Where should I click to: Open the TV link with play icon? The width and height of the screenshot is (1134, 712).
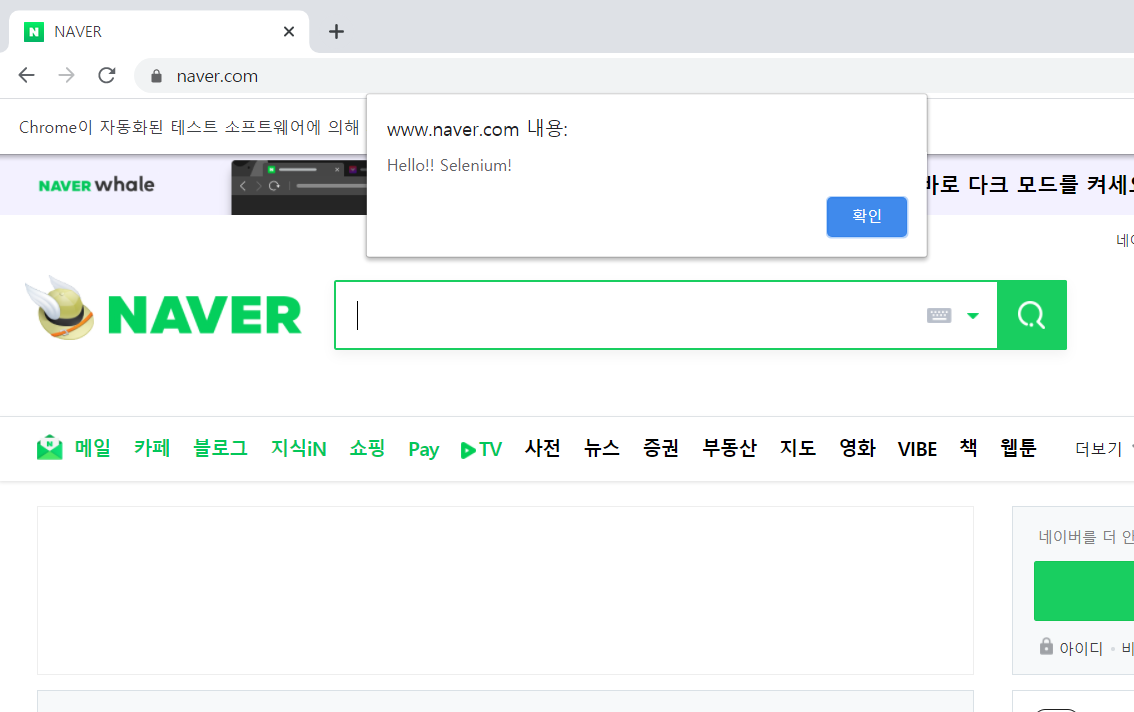pyautogui.click(x=481, y=449)
